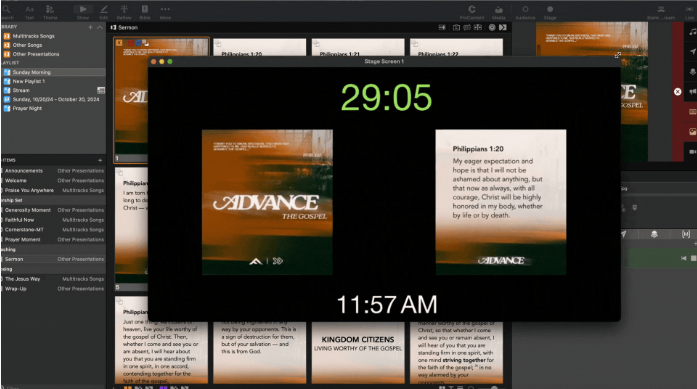697x389 pixels.
Task: Select Cornerstone-MT song
Action: [x=54, y=229]
